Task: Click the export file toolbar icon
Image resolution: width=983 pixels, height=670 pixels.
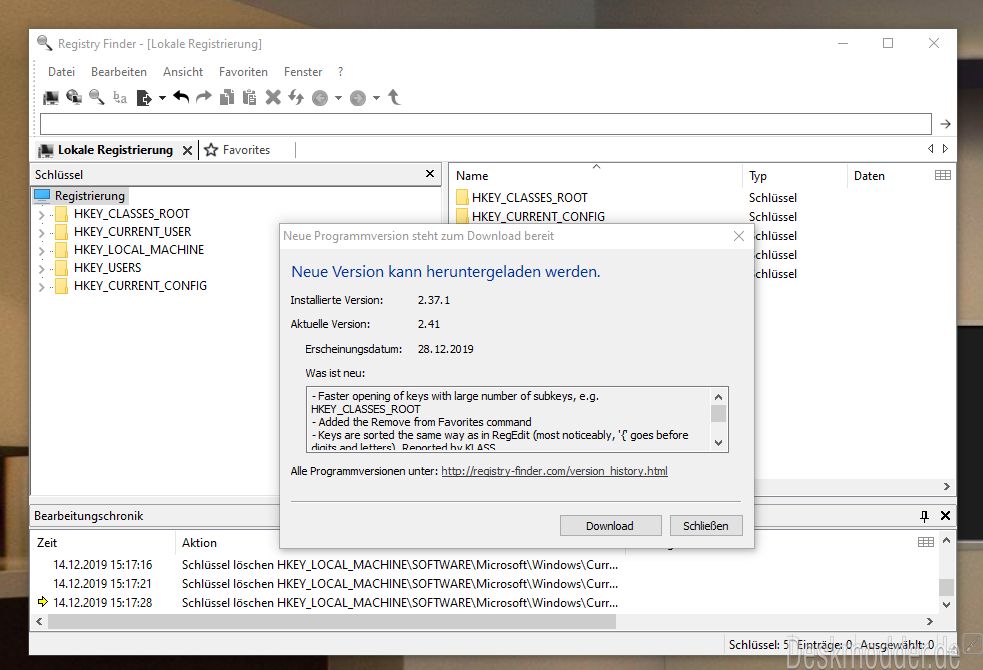Action: point(144,98)
